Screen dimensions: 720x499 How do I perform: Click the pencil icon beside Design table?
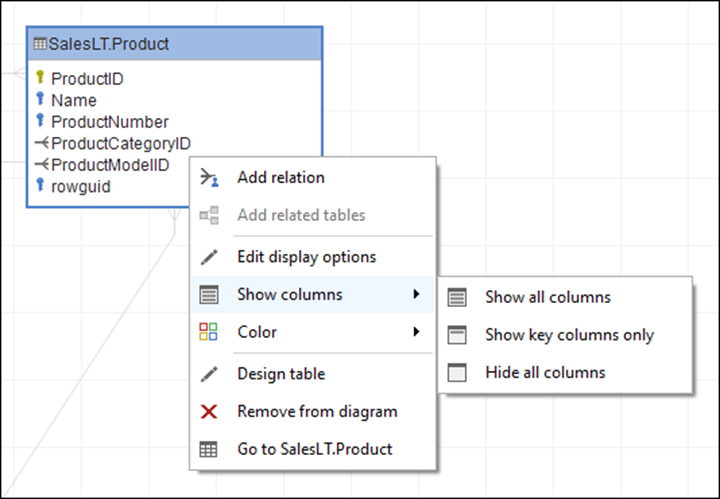[x=209, y=374]
